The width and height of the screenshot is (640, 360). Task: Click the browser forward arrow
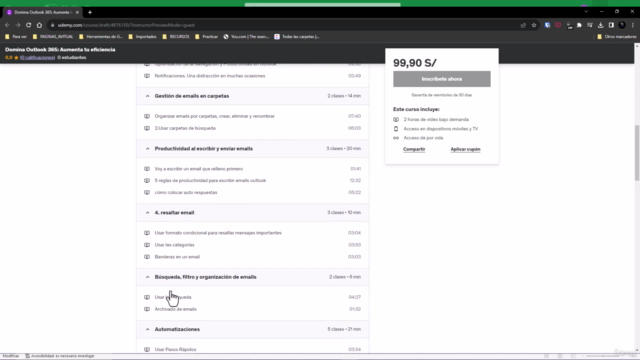[x=18, y=25]
